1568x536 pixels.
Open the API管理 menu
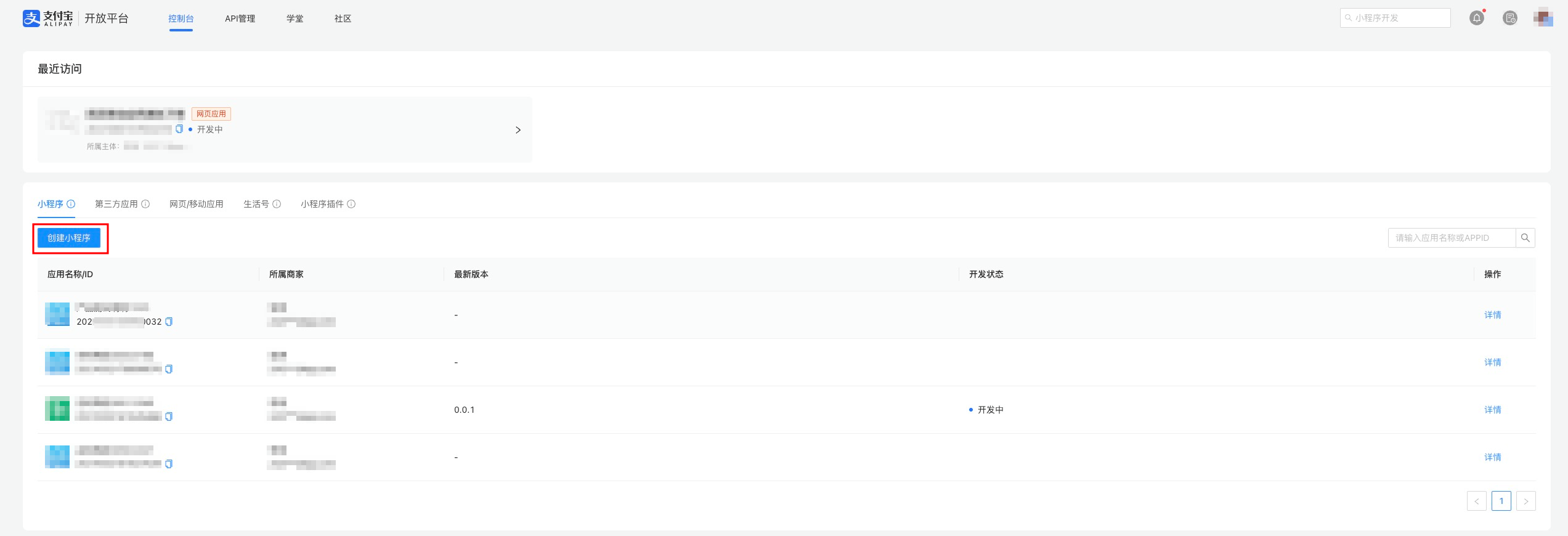coord(240,18)
